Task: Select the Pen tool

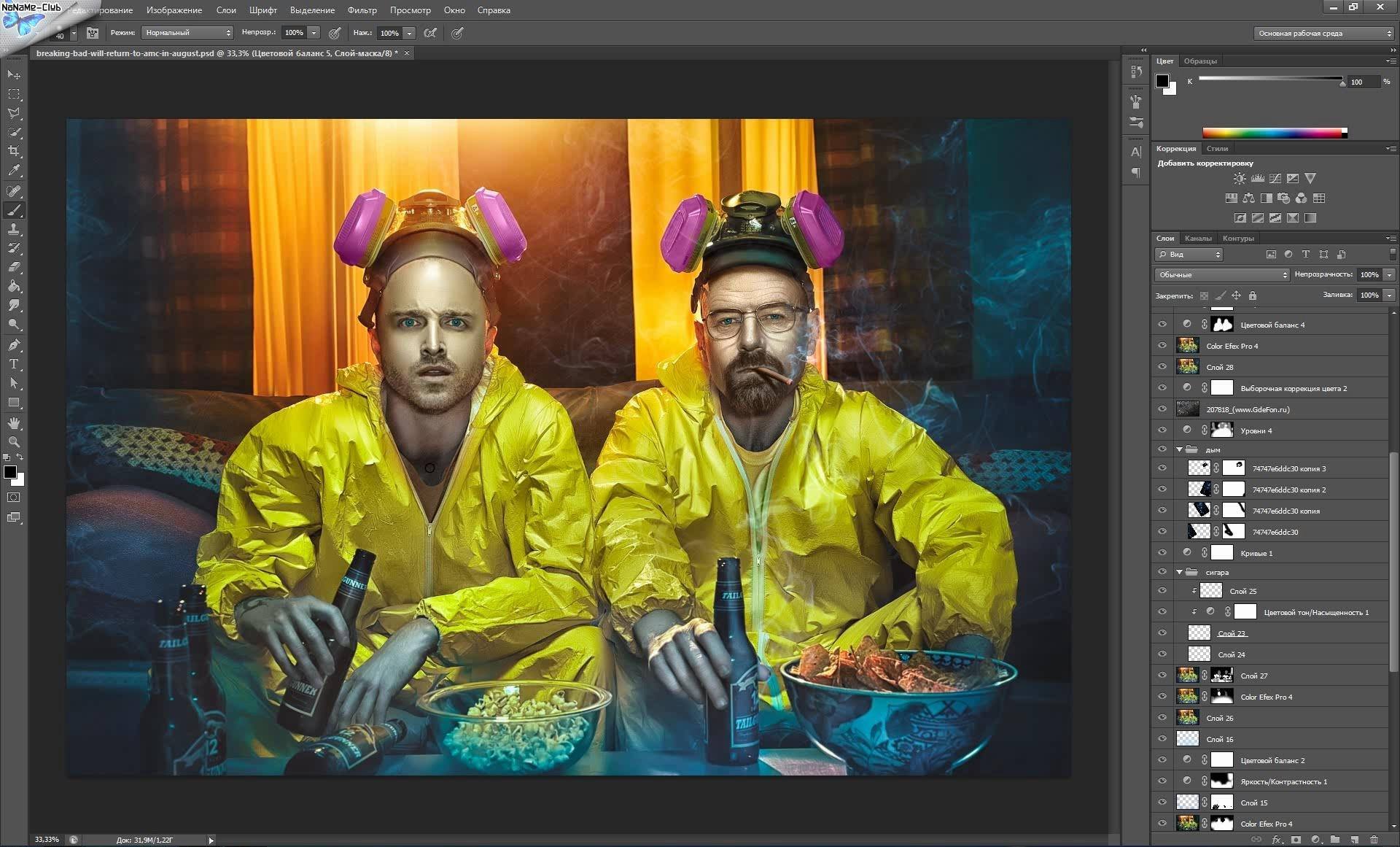Action: click(14, 344)
